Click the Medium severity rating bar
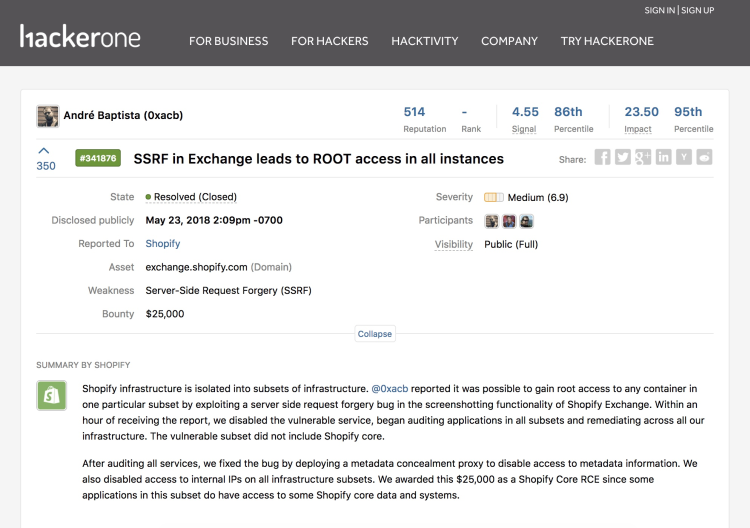750x528 pixels. point(493,197)
